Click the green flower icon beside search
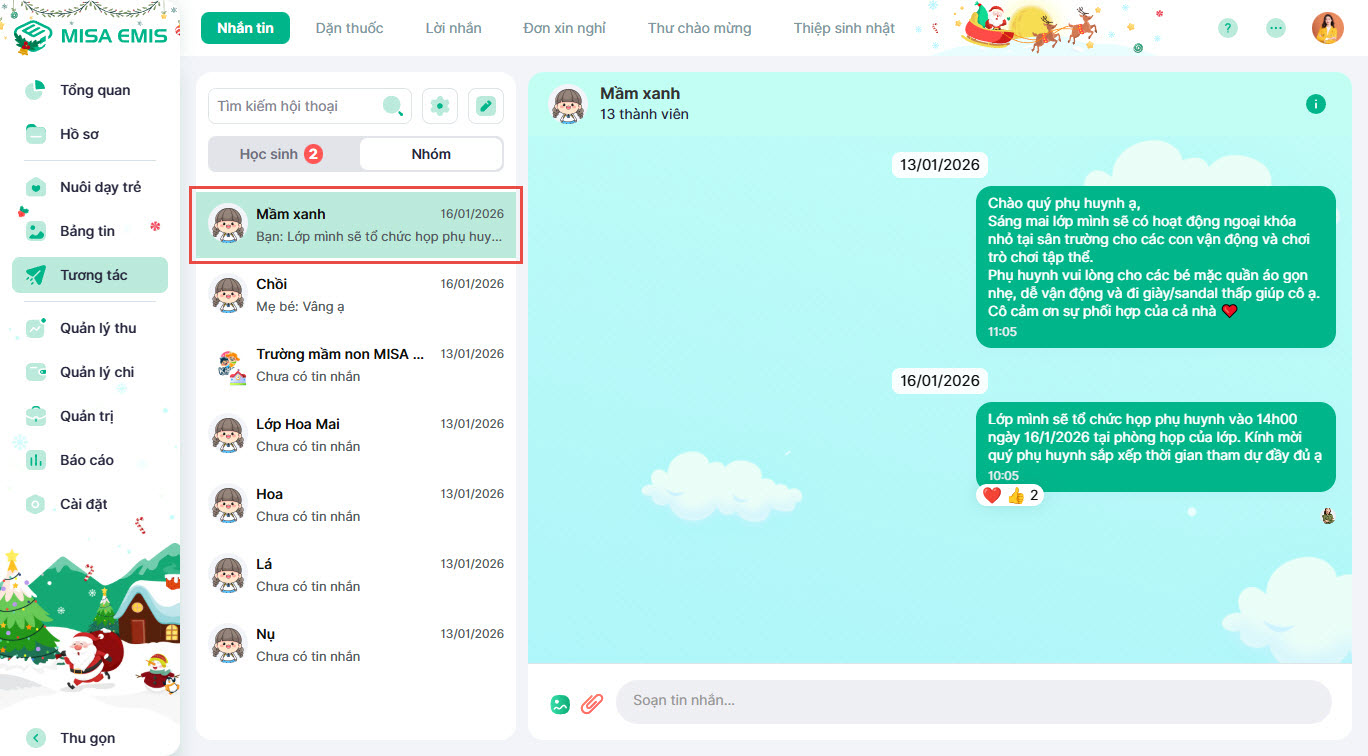The image size is (1368, 756). point(440,106)
